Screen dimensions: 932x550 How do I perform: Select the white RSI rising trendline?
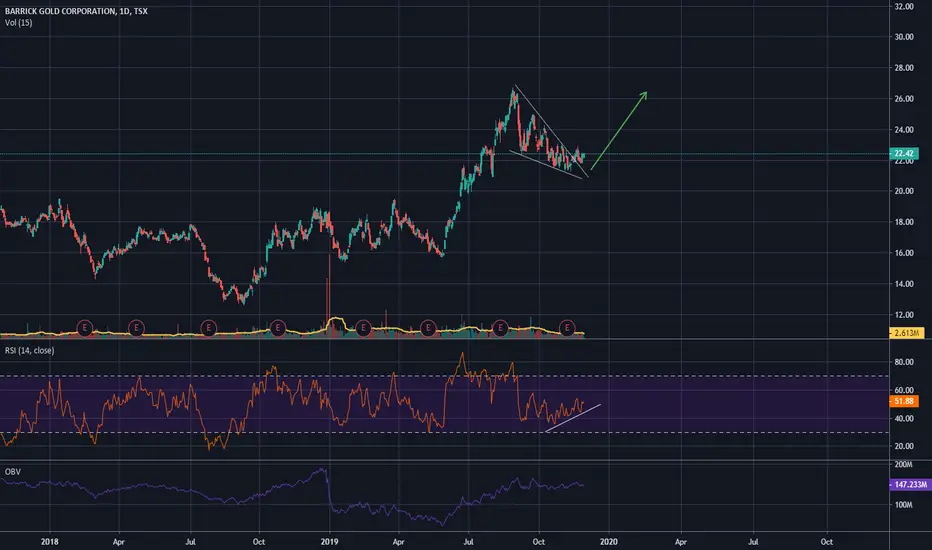tap(573, 418)
